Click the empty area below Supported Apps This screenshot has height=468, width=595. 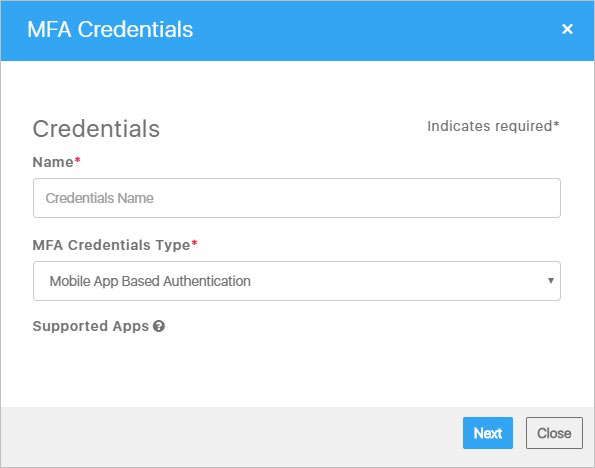297,370
